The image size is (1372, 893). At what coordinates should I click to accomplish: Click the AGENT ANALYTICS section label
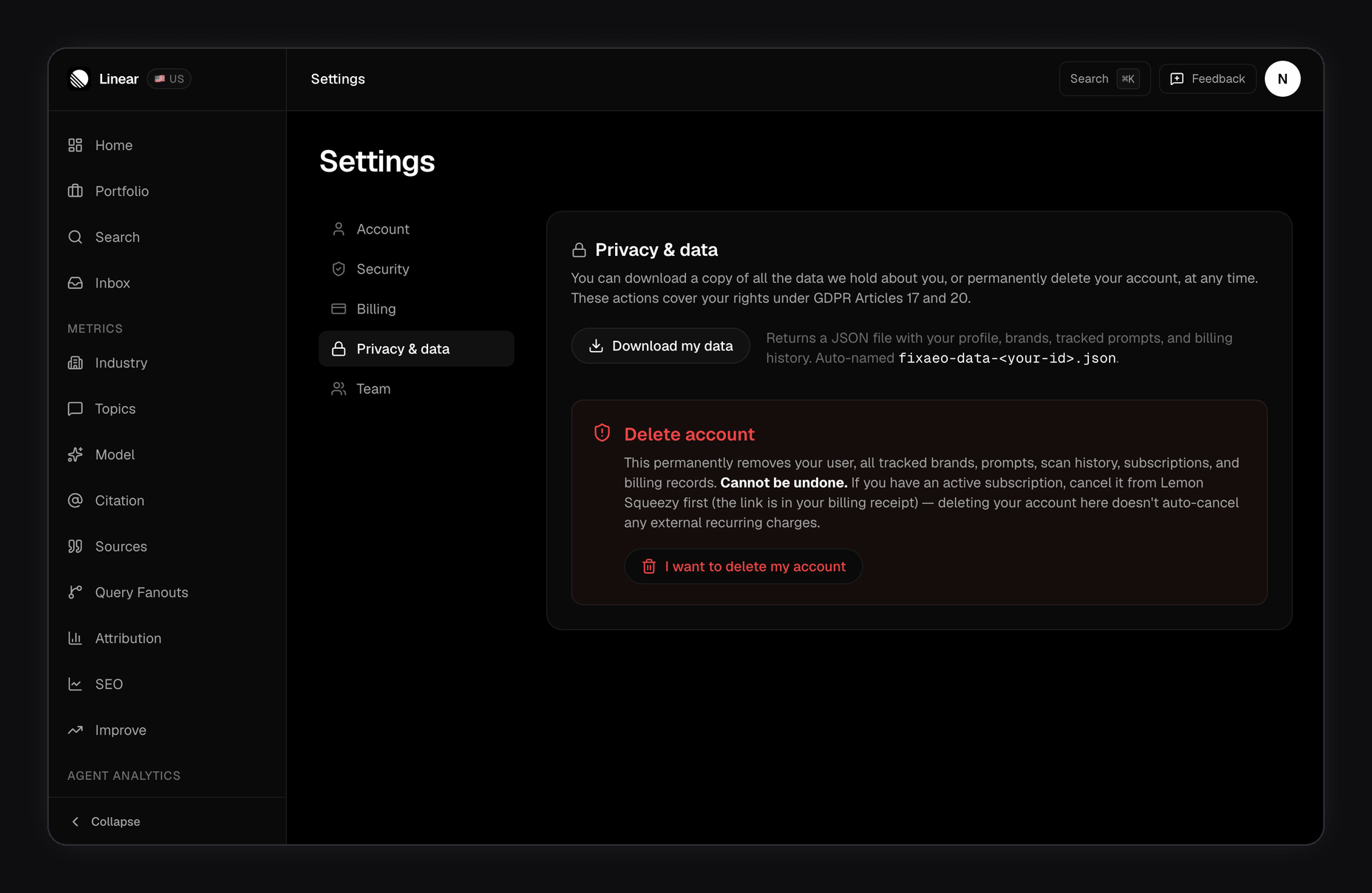124,775
